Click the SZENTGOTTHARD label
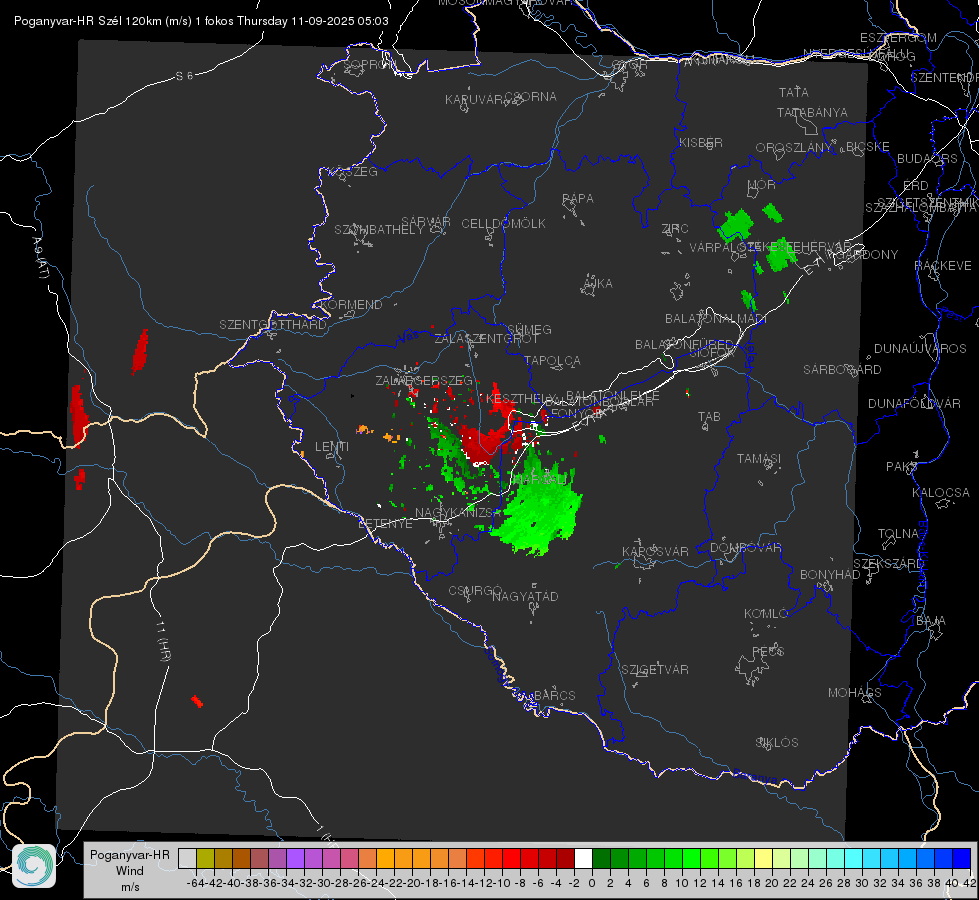979x900 pixels. point(273,324)
